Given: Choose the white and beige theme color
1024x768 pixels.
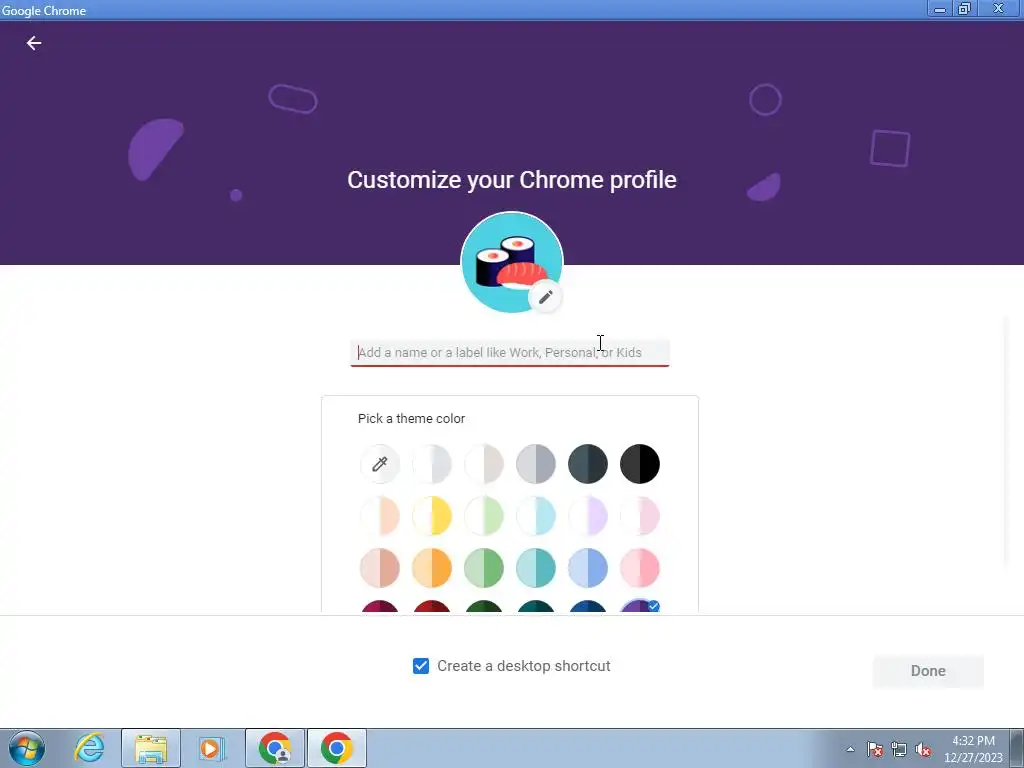Looking at the screenshot, I should coord(484,464).
